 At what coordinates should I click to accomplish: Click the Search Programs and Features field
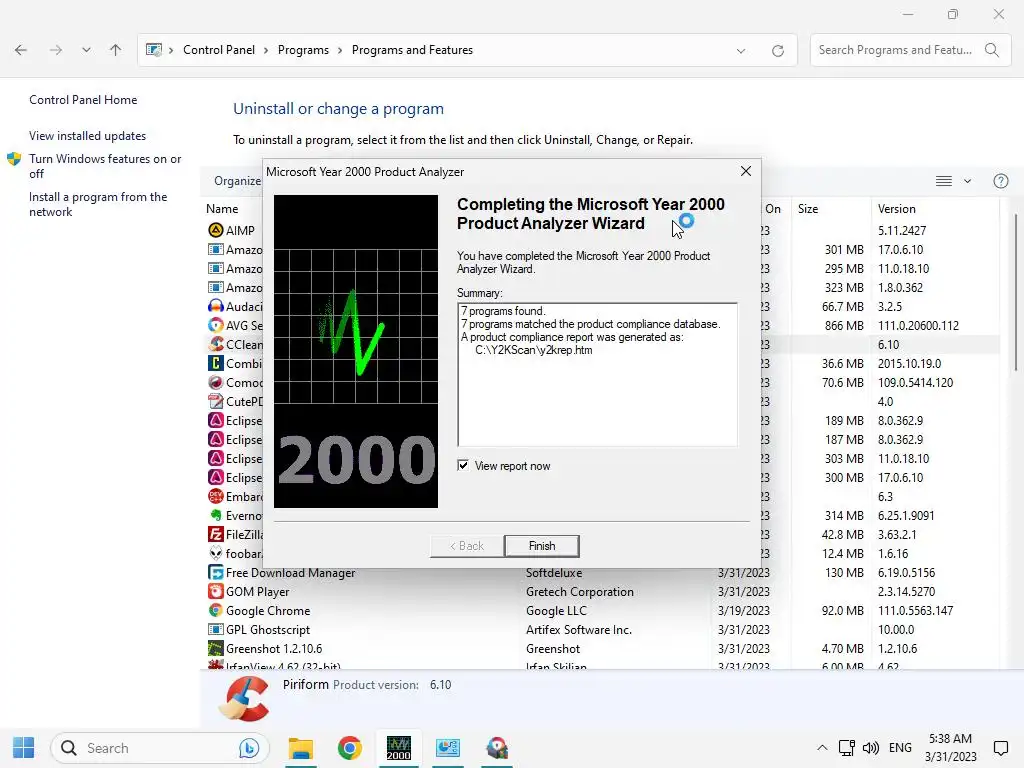908,50
